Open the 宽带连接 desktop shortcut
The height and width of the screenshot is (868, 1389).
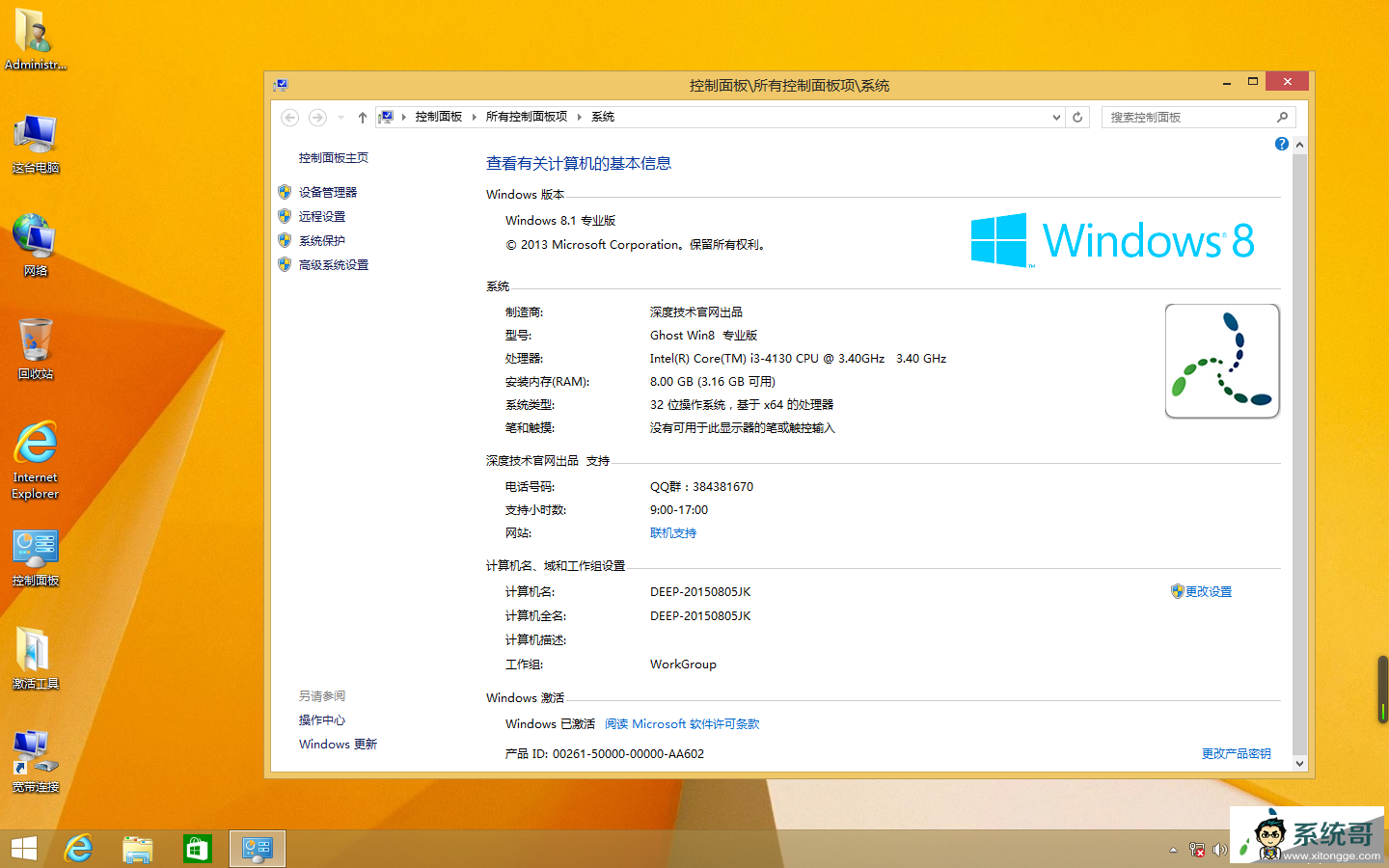coord(36,761)
